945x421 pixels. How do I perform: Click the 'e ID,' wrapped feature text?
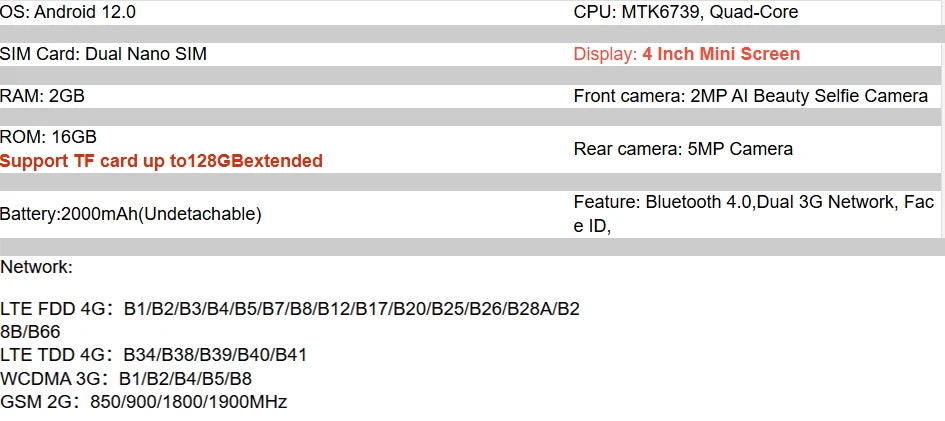tap(592, 226)
